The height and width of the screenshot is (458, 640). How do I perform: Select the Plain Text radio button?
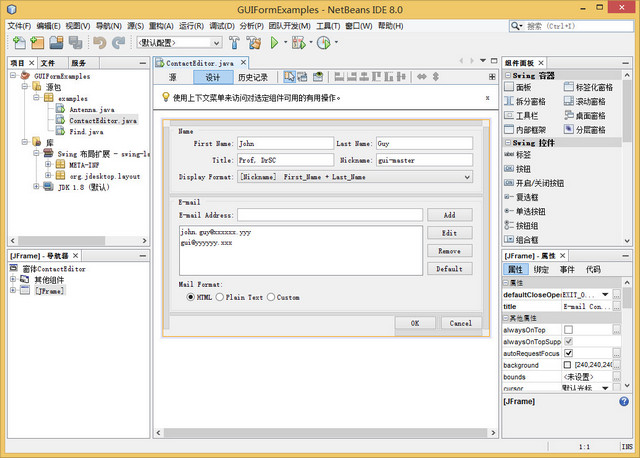pyautogui.click(x=220, y=297)
